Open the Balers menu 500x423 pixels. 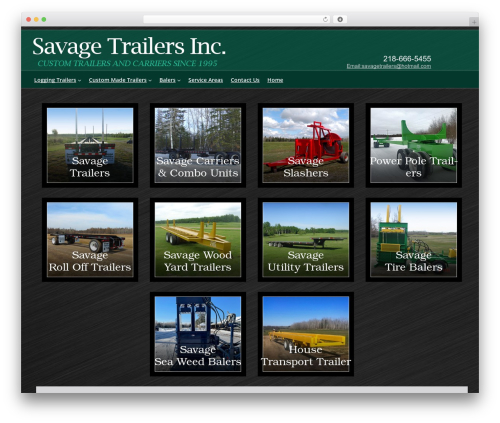tap(167, 80)
